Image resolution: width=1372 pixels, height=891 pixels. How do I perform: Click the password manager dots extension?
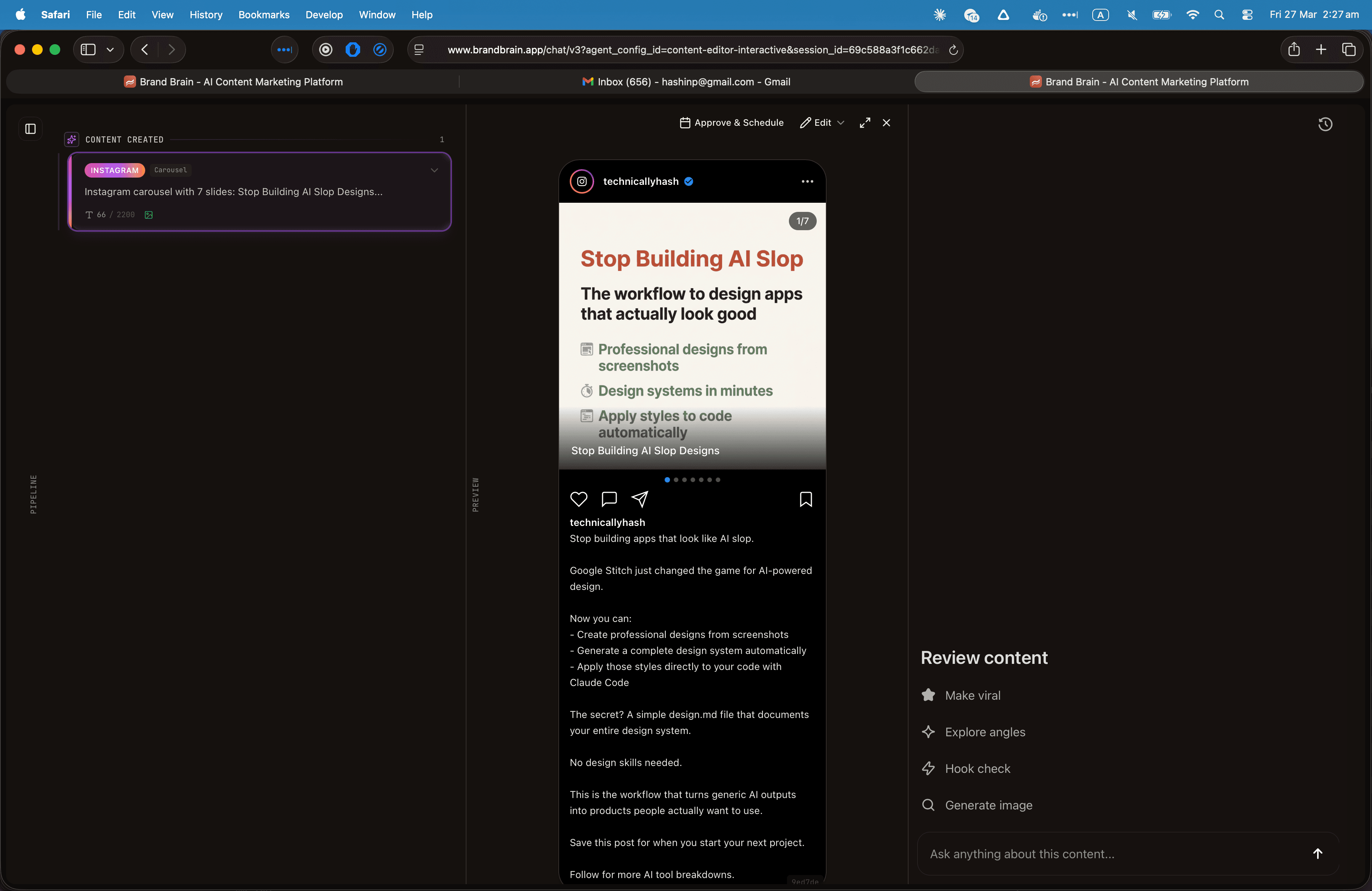[x=285, y=50]
